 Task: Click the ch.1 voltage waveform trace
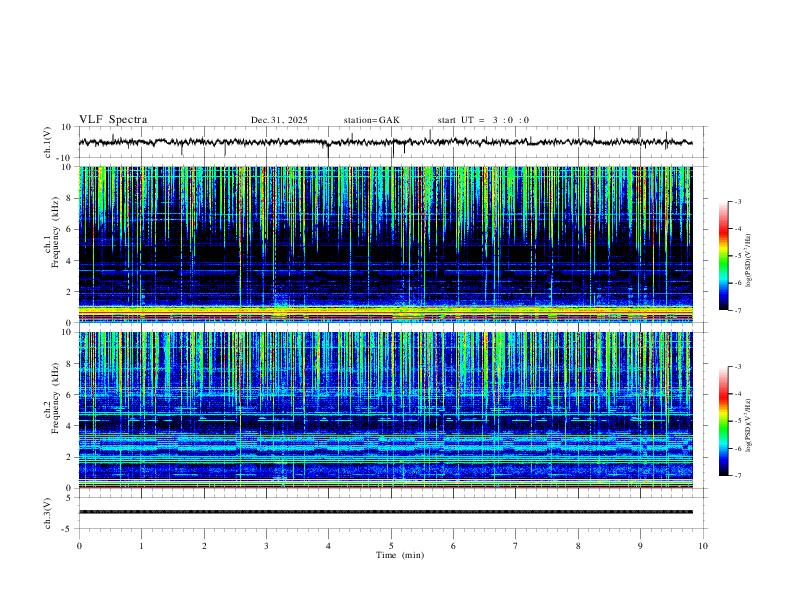(x=385, y=142)
